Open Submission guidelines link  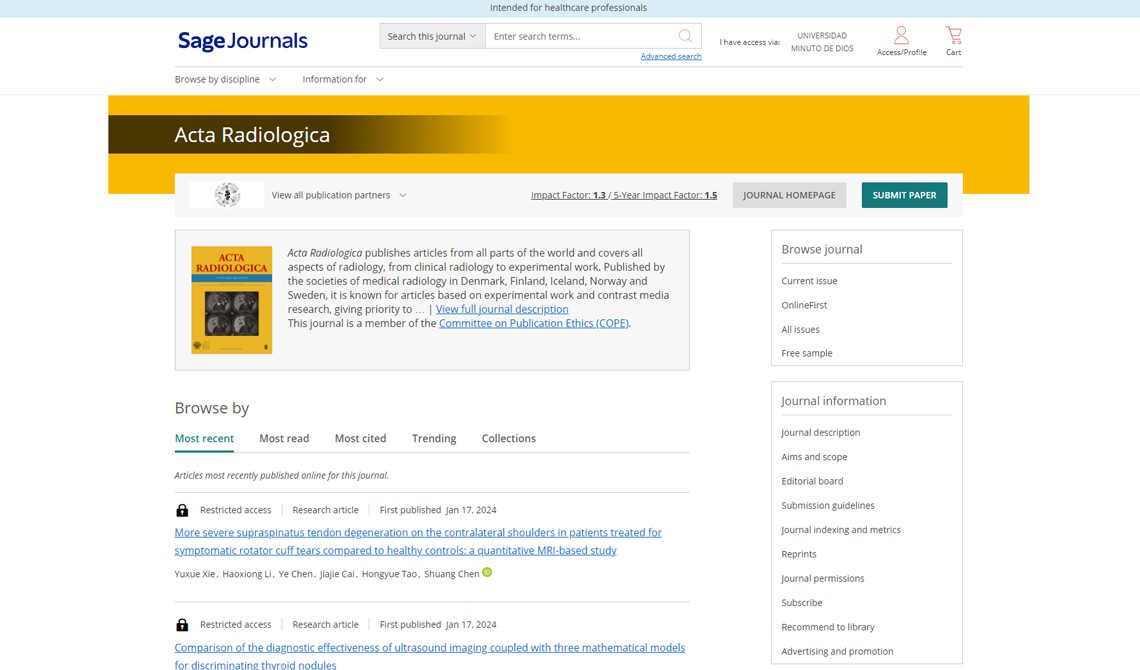[828, 505]
